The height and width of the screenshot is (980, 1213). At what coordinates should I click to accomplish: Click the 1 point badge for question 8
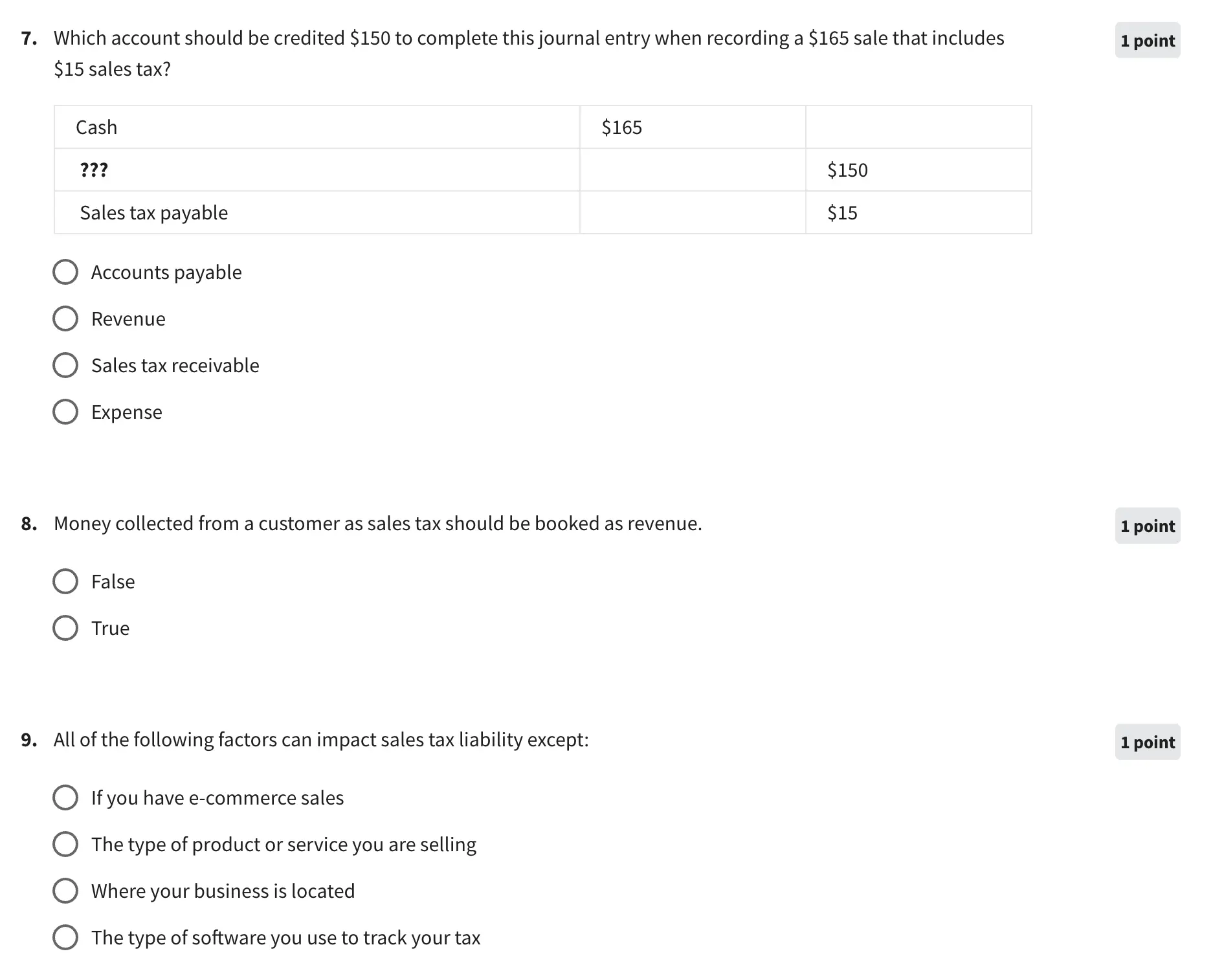click(x=1147, y=526)
